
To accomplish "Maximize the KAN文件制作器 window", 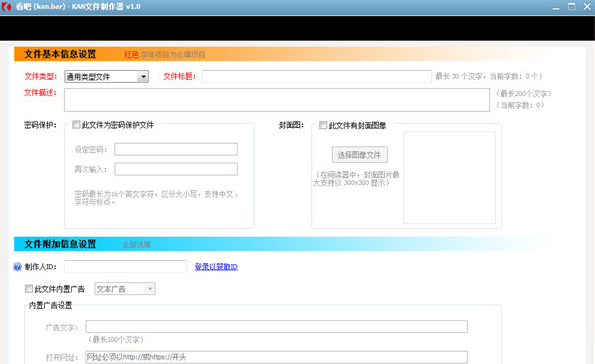I will point(571,6).
